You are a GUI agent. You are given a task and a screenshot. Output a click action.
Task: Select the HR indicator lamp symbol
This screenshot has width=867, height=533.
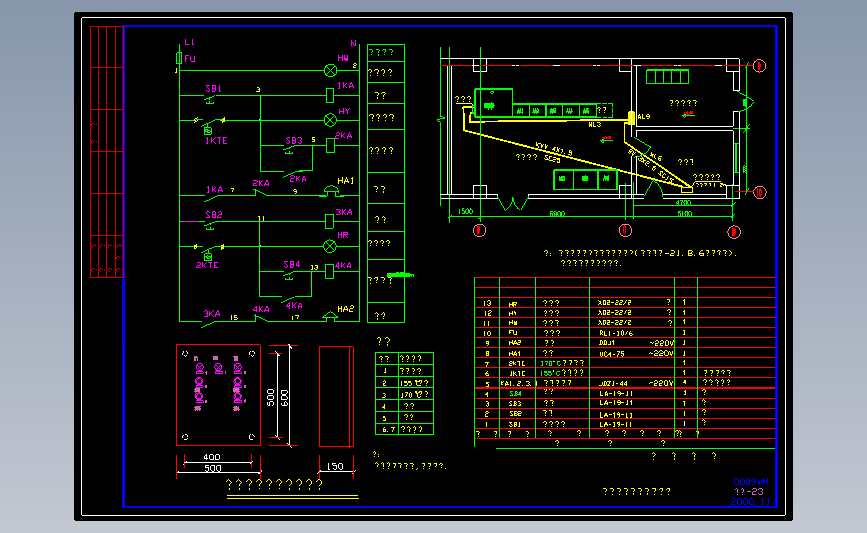click(x=330, y=246)
